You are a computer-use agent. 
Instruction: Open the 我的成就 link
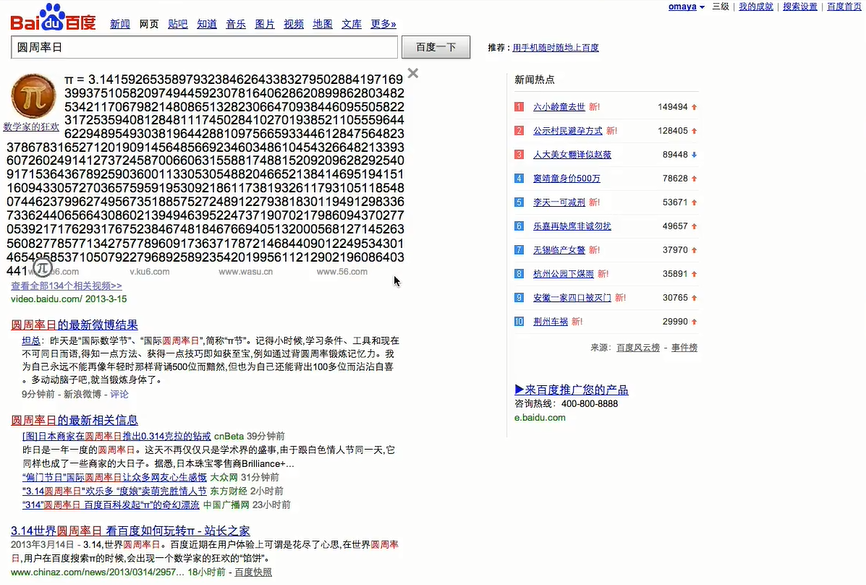[x=756, y=7]
